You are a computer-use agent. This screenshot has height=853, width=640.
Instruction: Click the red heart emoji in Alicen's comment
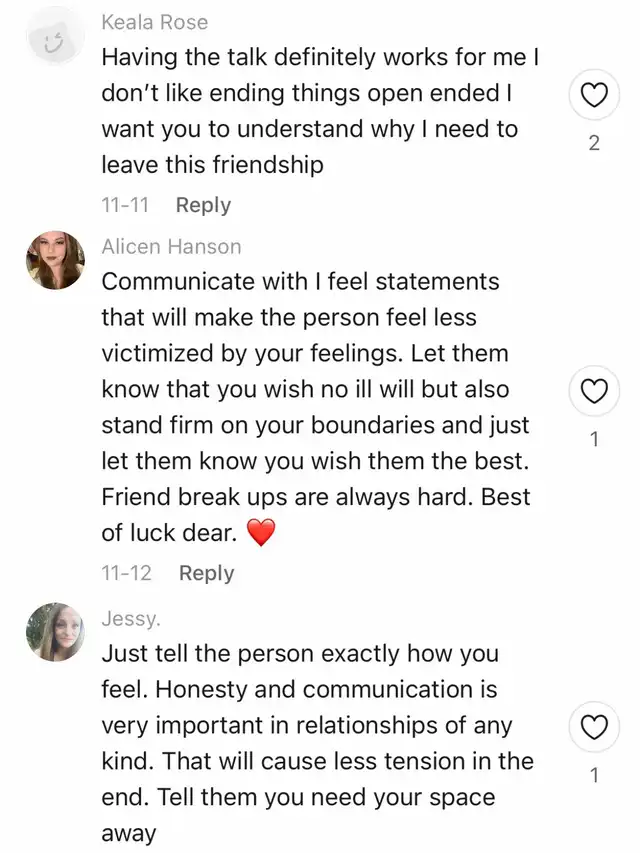pyautogui.click(x=260, y=535)
